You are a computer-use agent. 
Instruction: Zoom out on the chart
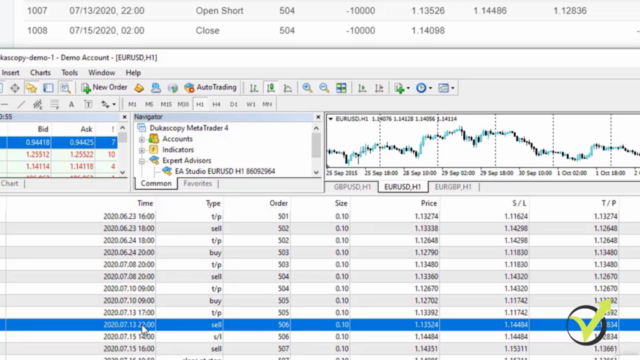coord(324,88)
